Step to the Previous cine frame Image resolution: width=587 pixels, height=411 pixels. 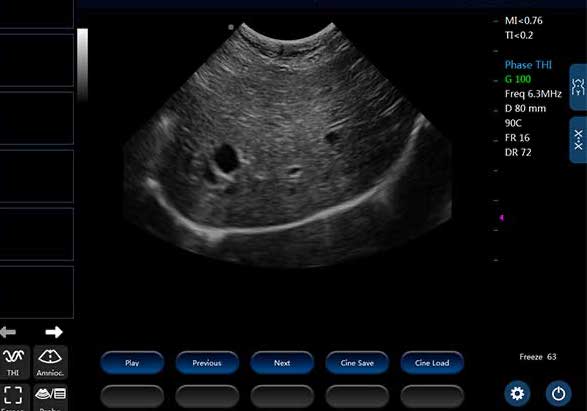(207, 363)
